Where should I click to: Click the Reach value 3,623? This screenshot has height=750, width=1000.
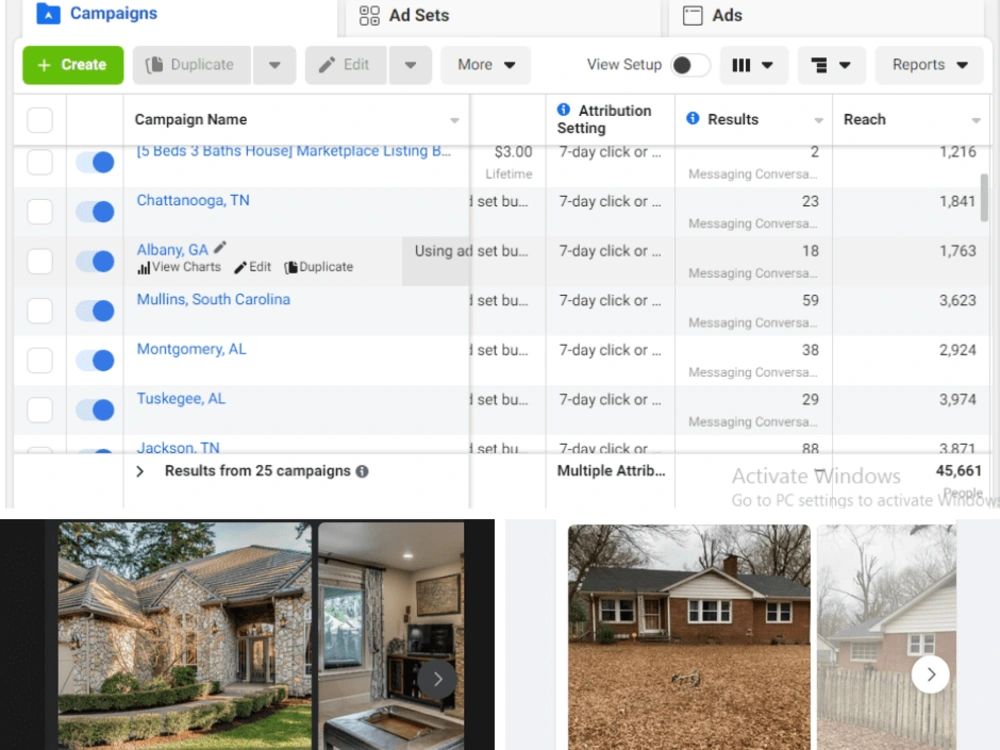point(957,300)
